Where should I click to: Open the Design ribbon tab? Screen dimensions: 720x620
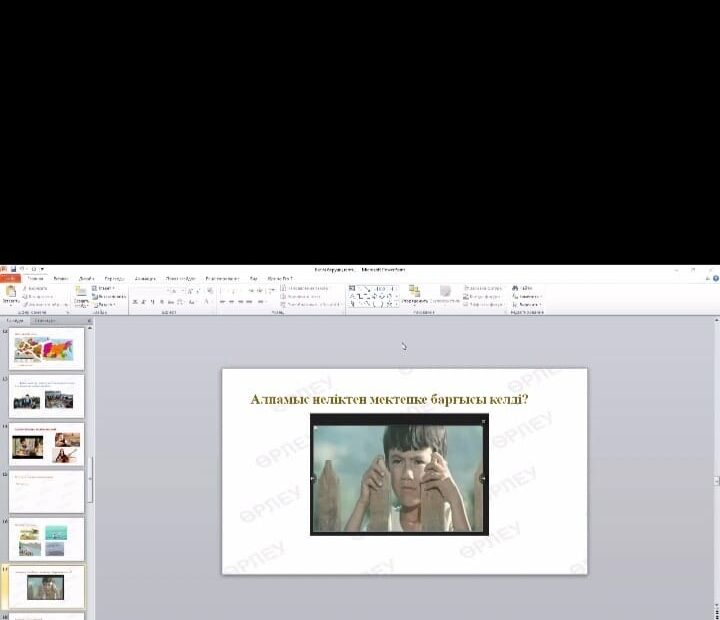point(87,279)
